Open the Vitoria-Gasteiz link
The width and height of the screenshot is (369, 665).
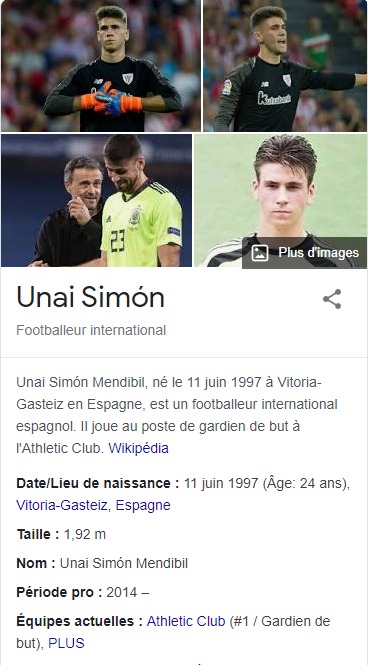tap(62, 505)
